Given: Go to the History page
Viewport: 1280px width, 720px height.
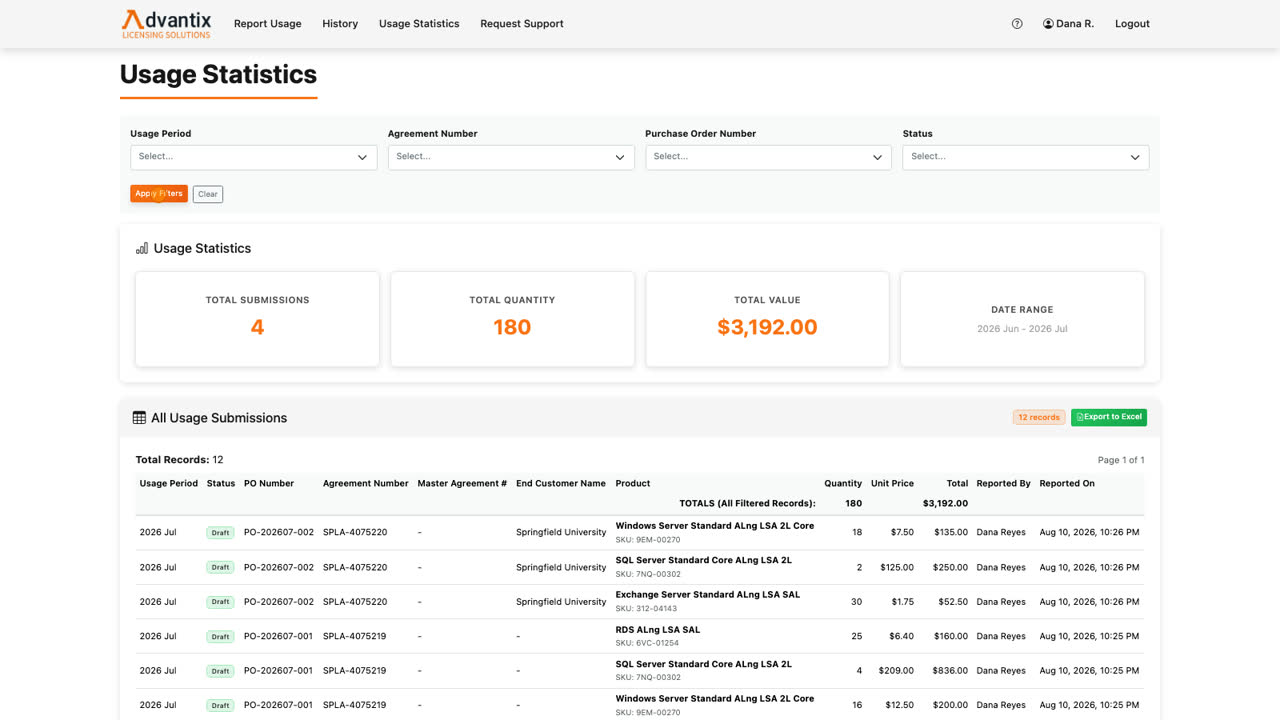Looking at the screenshot, I should [340, 24].
